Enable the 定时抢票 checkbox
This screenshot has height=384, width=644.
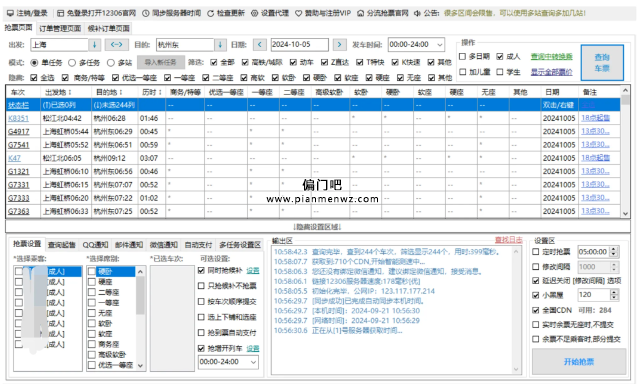click(536, 252)
